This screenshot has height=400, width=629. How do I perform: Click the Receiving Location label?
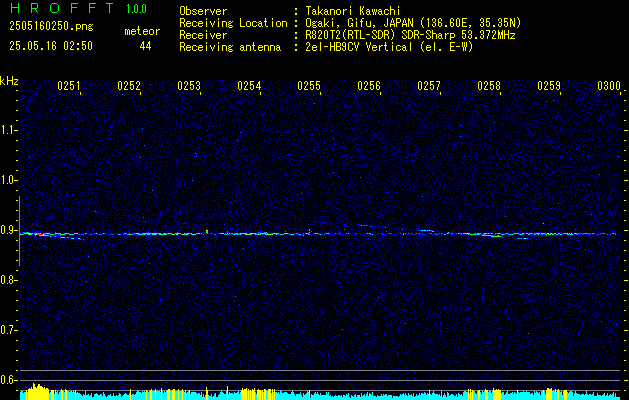233,23
